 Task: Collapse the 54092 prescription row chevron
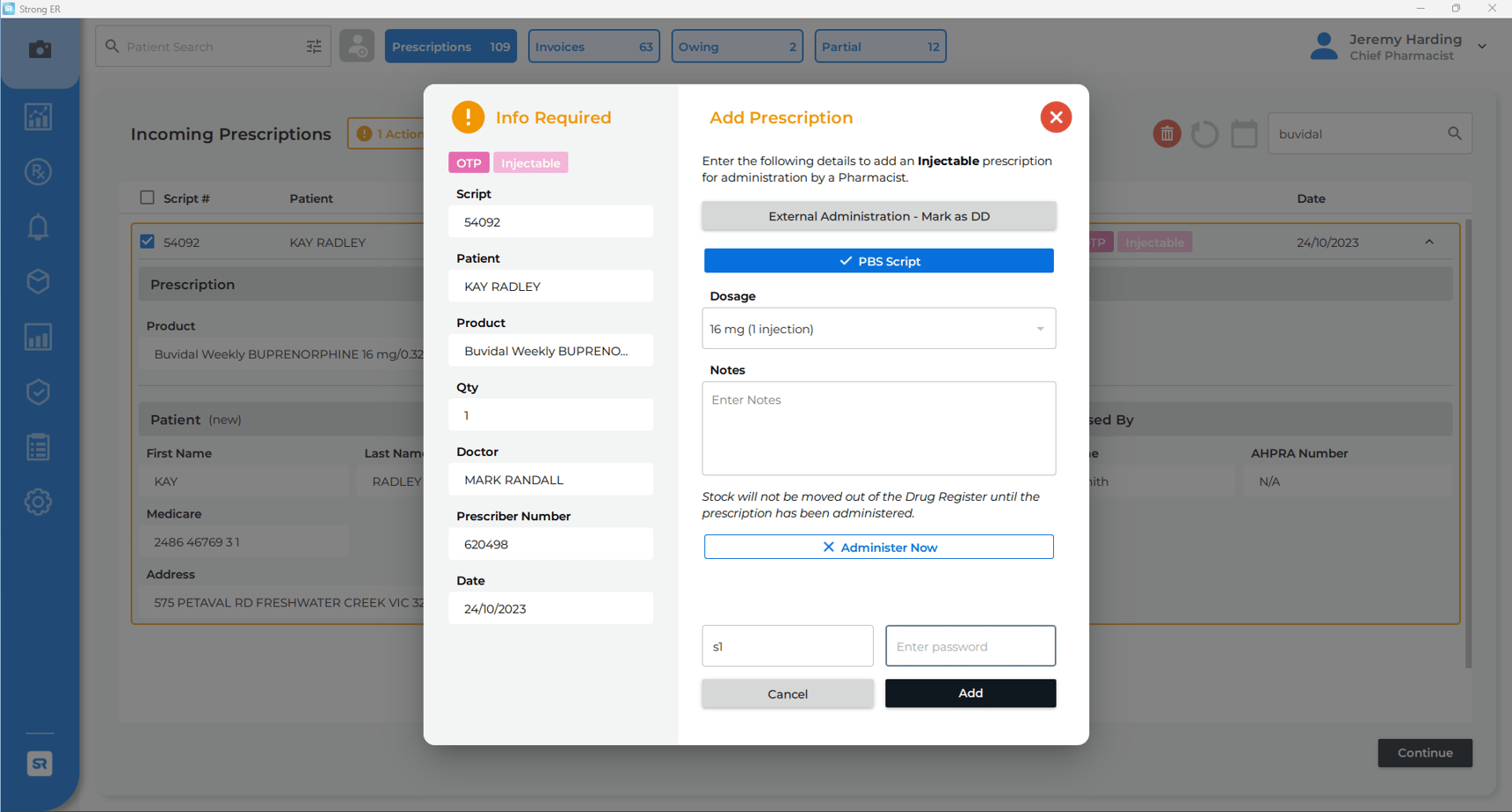coord(1429,242)
